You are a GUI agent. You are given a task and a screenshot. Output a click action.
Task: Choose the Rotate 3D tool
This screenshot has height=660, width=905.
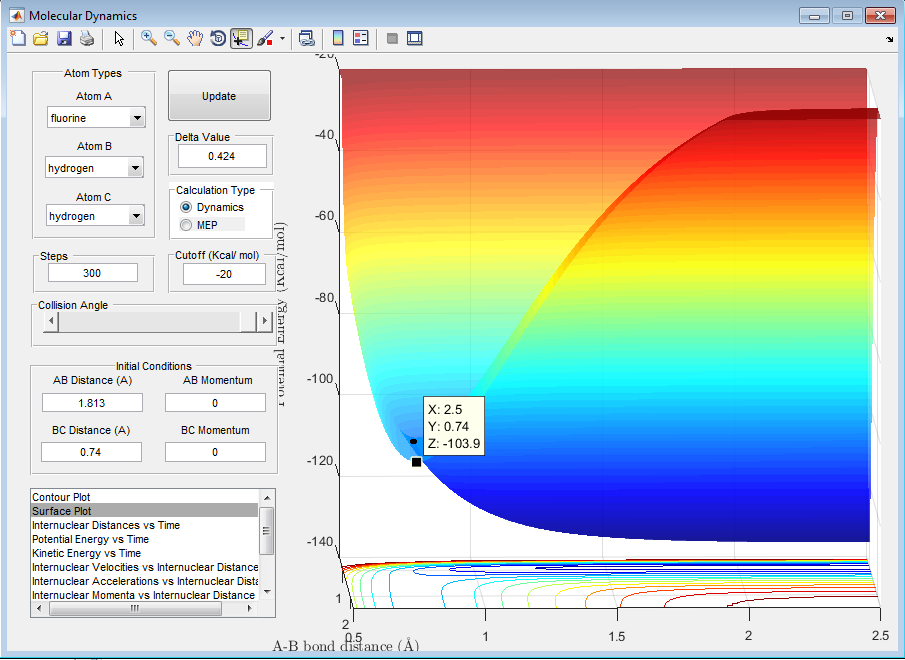click(217, 38)
